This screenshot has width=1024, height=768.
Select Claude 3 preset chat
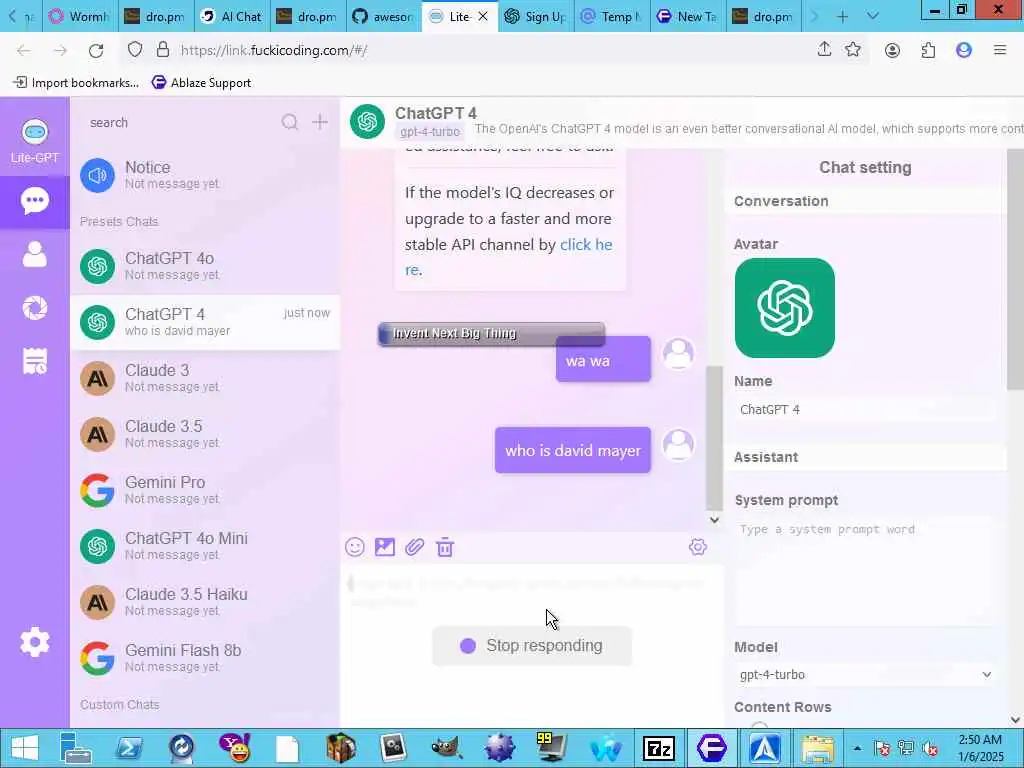pyautogui.click(x=205, y=378)
